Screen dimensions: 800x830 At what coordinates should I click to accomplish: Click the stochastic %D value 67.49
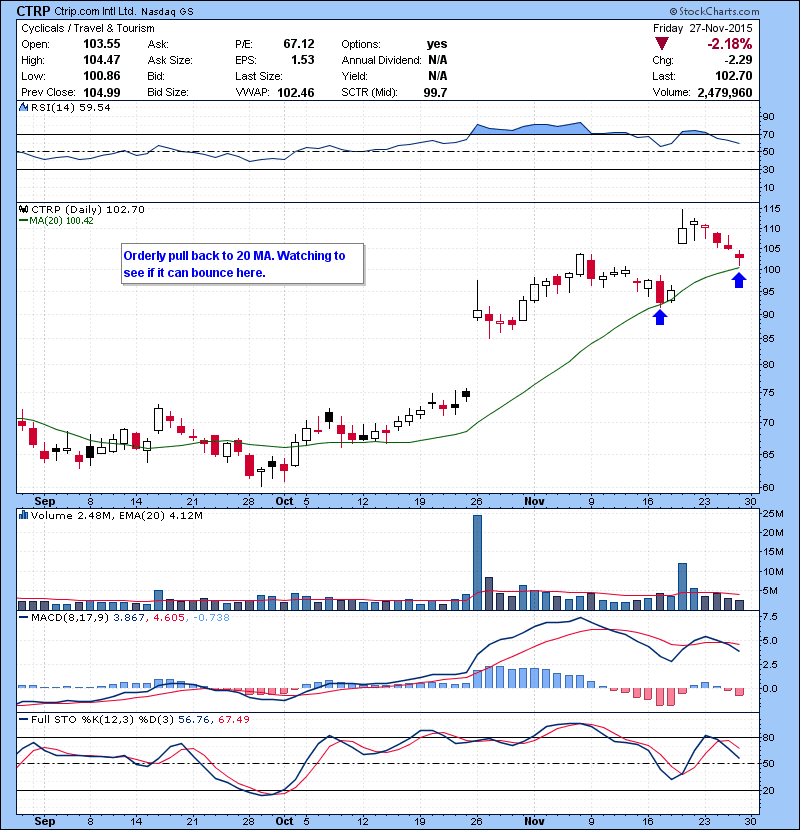[233, 720]
